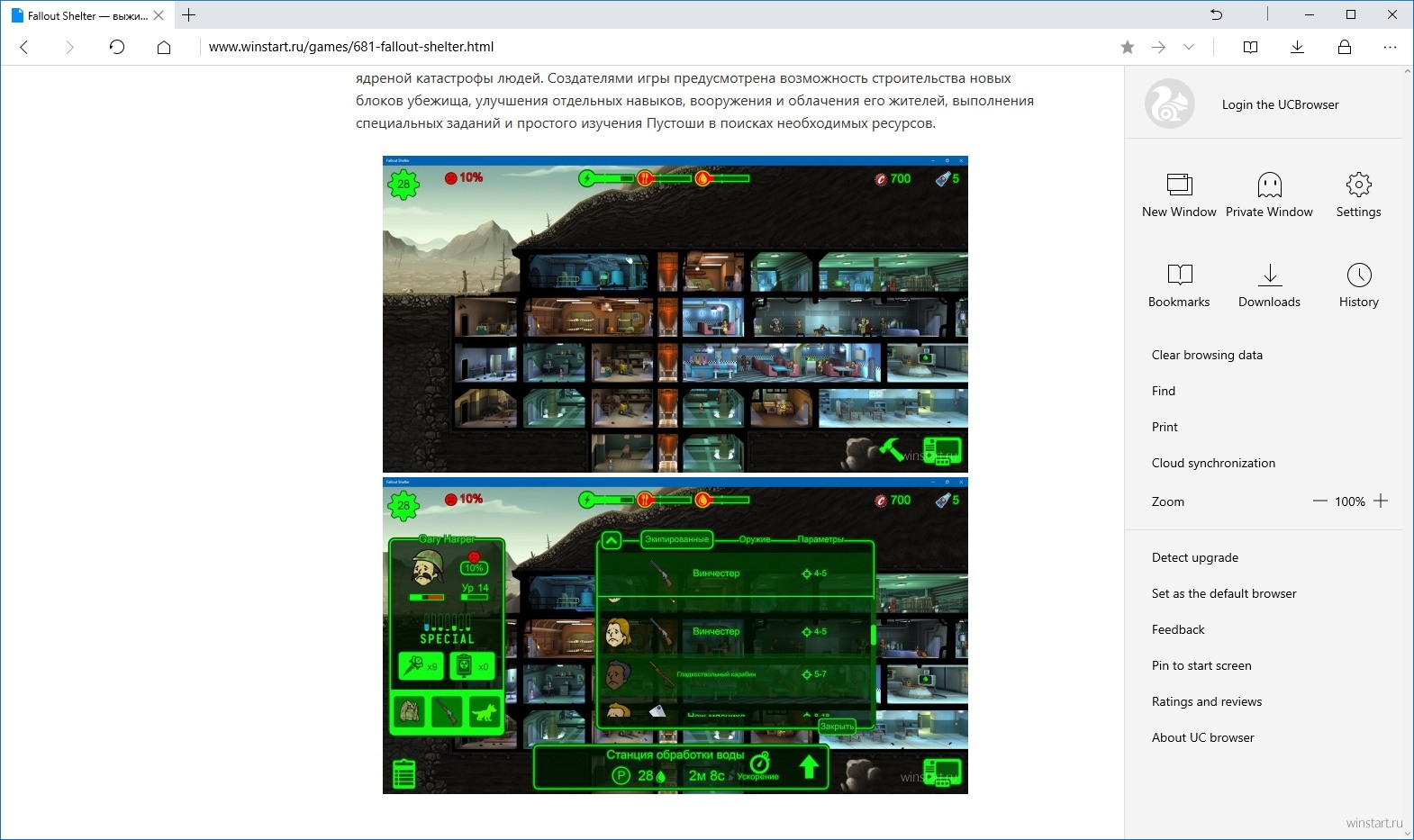Close the UC Browser window
The width and height of the screenshot is (1414, 840).
coord(1392,14)
